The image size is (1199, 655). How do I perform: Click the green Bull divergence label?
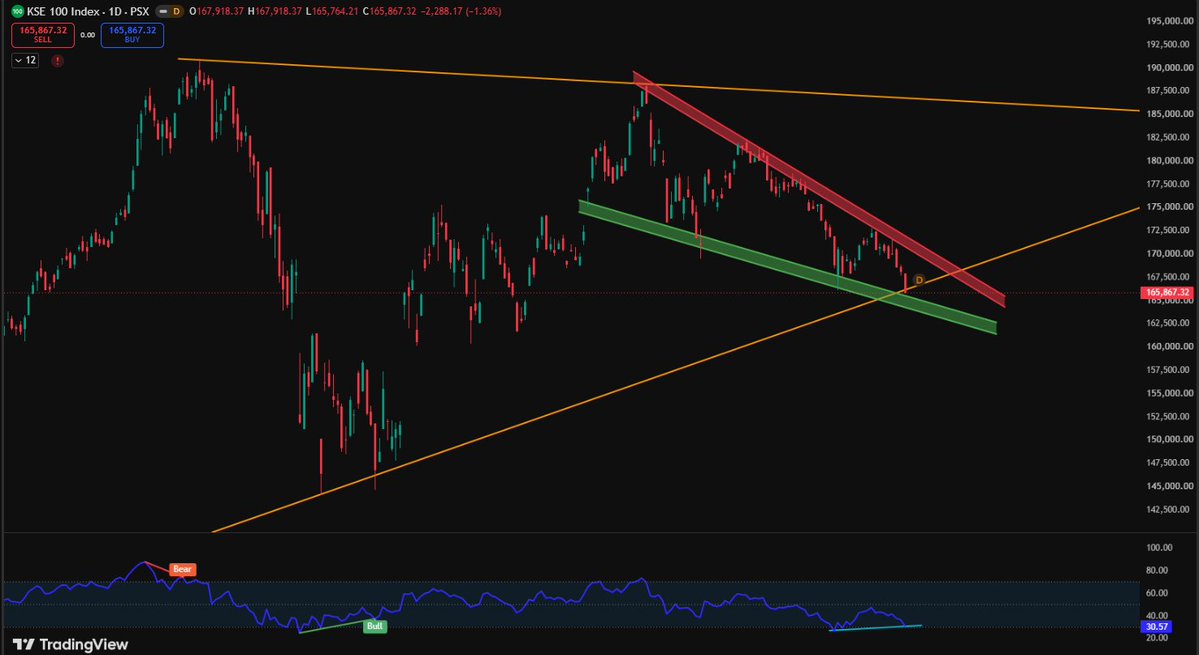click(375, 627)
